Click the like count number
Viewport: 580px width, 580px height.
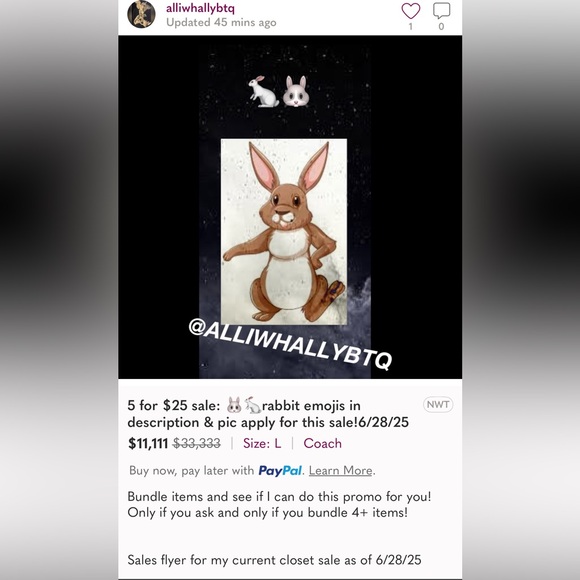[x=411, y=26]
